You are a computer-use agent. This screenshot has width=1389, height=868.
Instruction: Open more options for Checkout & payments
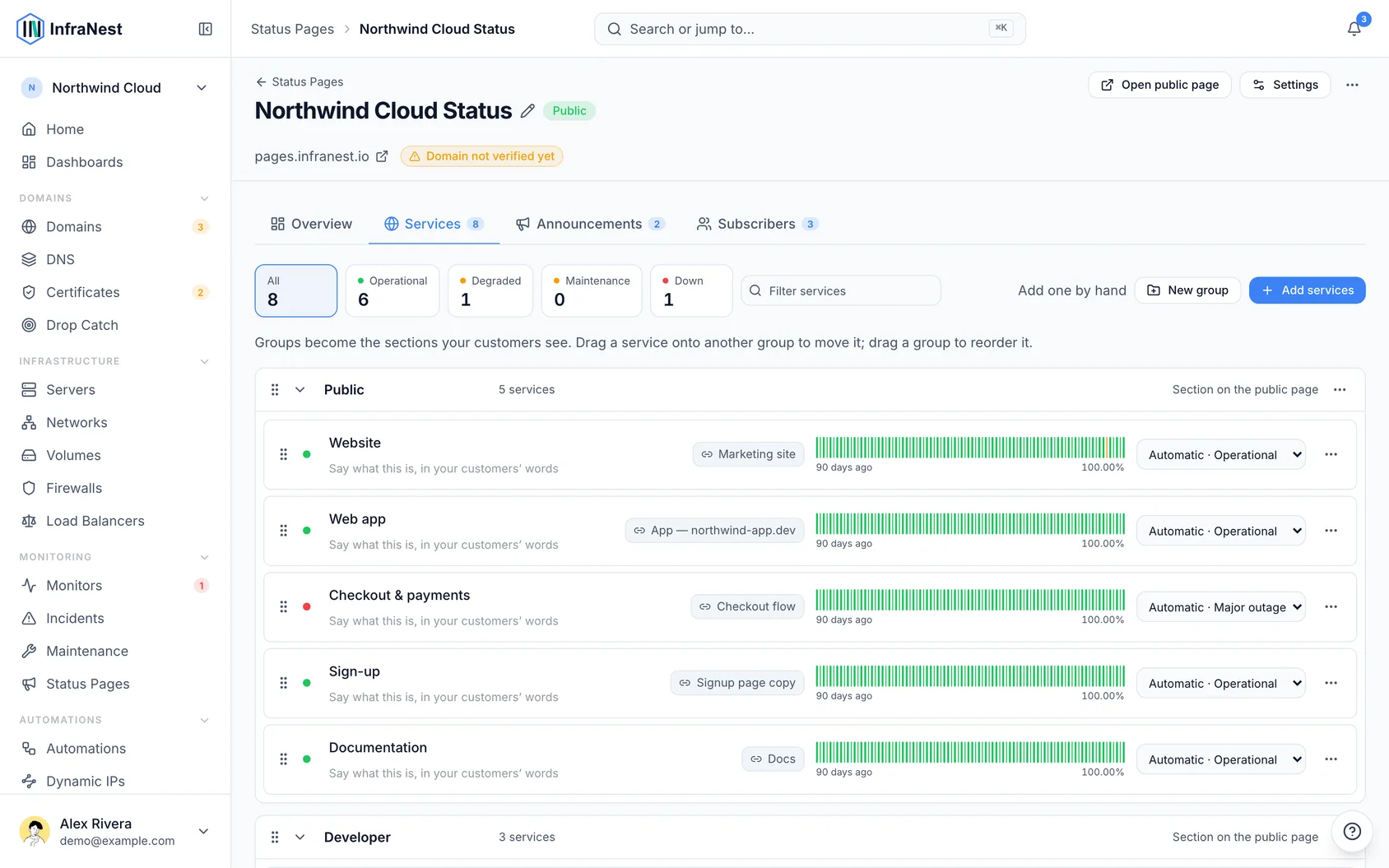pyautogui.click(x=1331, y=606)
